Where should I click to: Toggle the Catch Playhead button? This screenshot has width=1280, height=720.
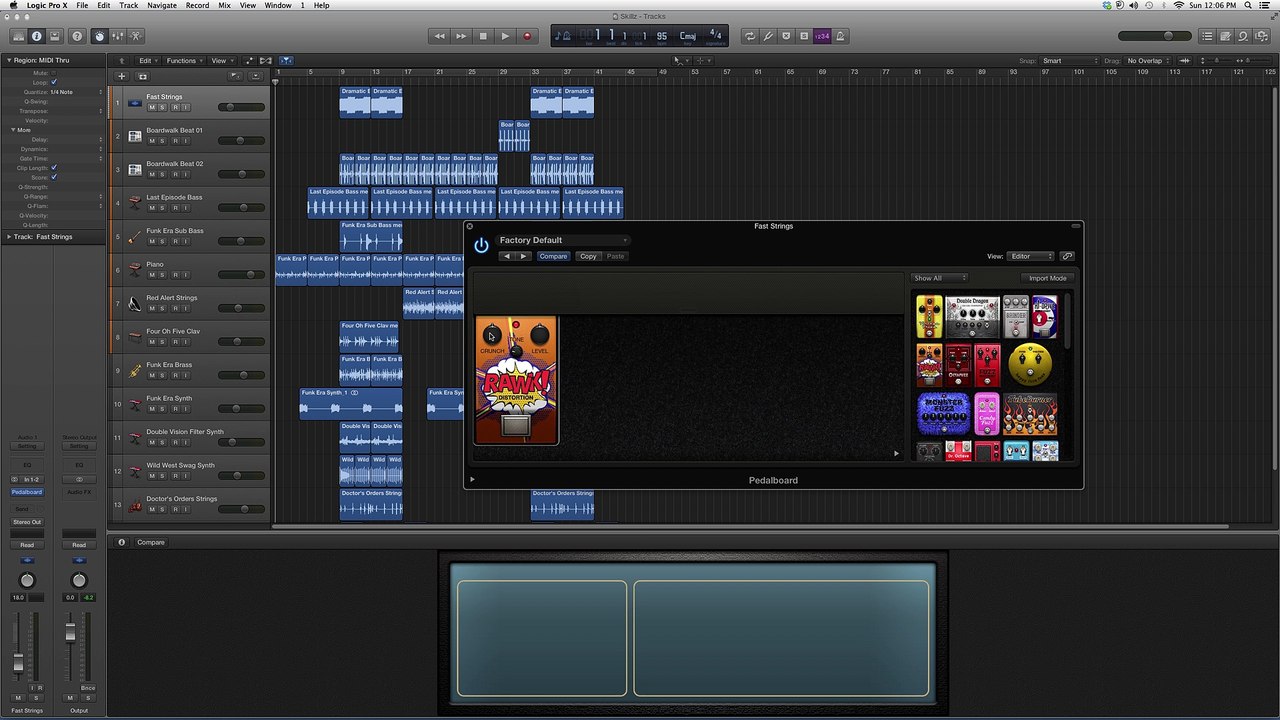pos(286,61)
